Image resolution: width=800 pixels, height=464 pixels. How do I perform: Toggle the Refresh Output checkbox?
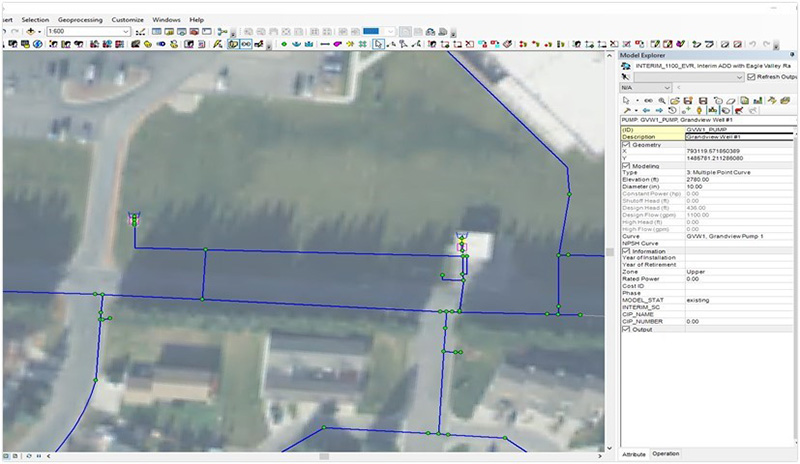(751, 77)
